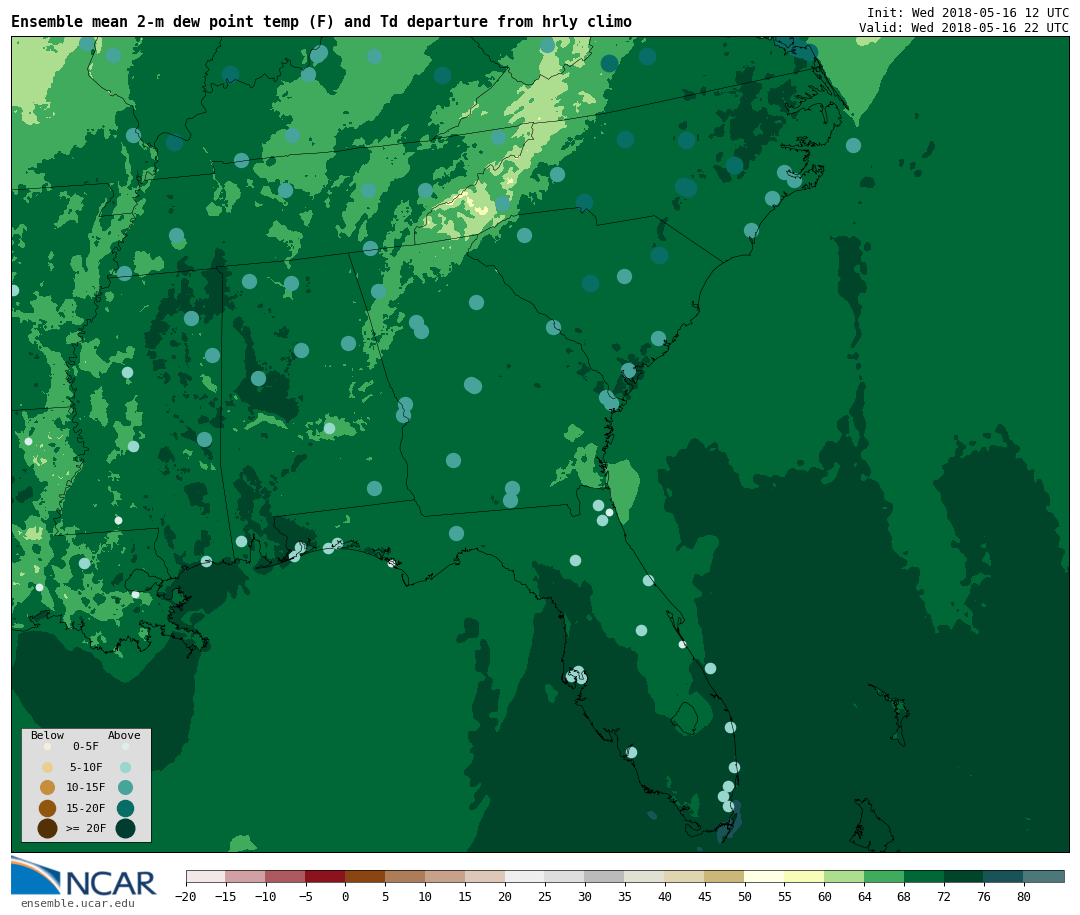The width and height of the screenshot is (1080, 915).
Task: Pick the dark red -5 to 0 swatch
Action: point(326,876)
